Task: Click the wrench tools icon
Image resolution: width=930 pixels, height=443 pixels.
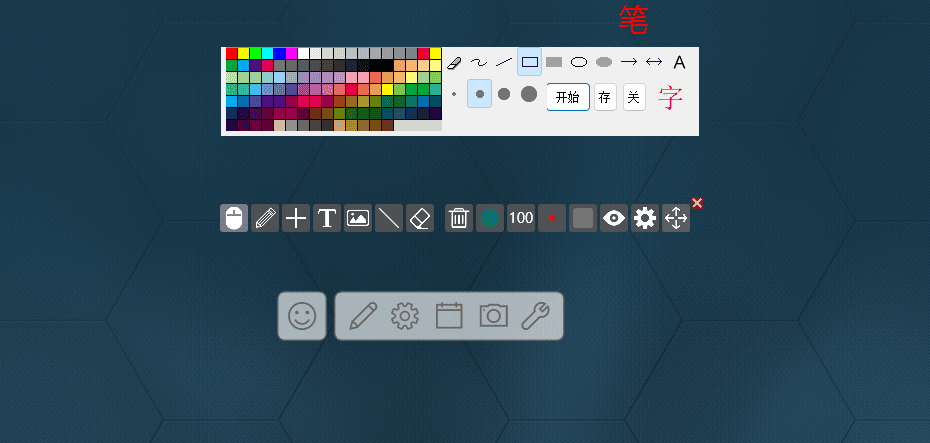Action: click(536, 316)
